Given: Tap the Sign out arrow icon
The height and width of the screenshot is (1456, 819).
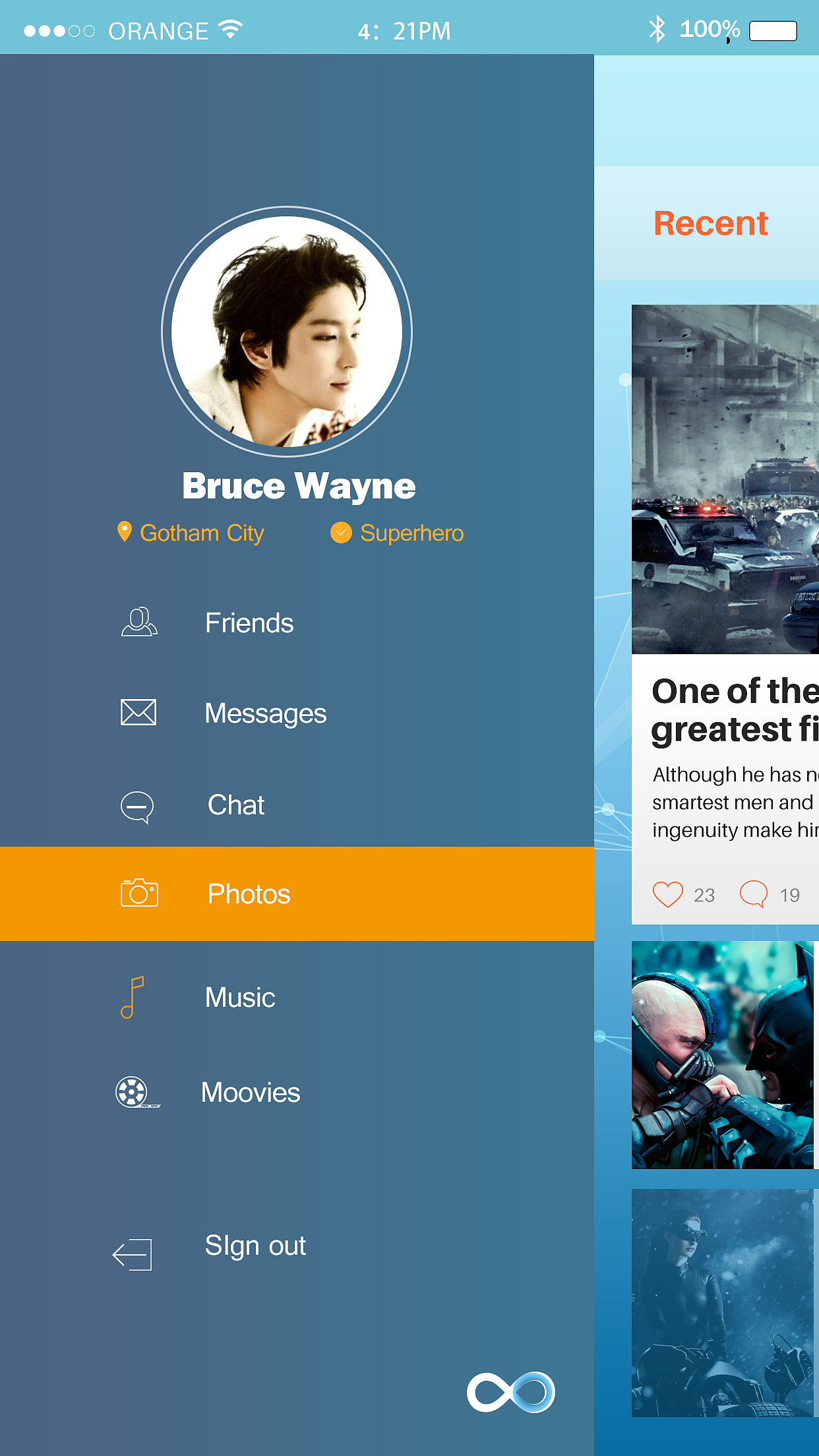Looking at the screenshot, I should [x=132, y=1254].
